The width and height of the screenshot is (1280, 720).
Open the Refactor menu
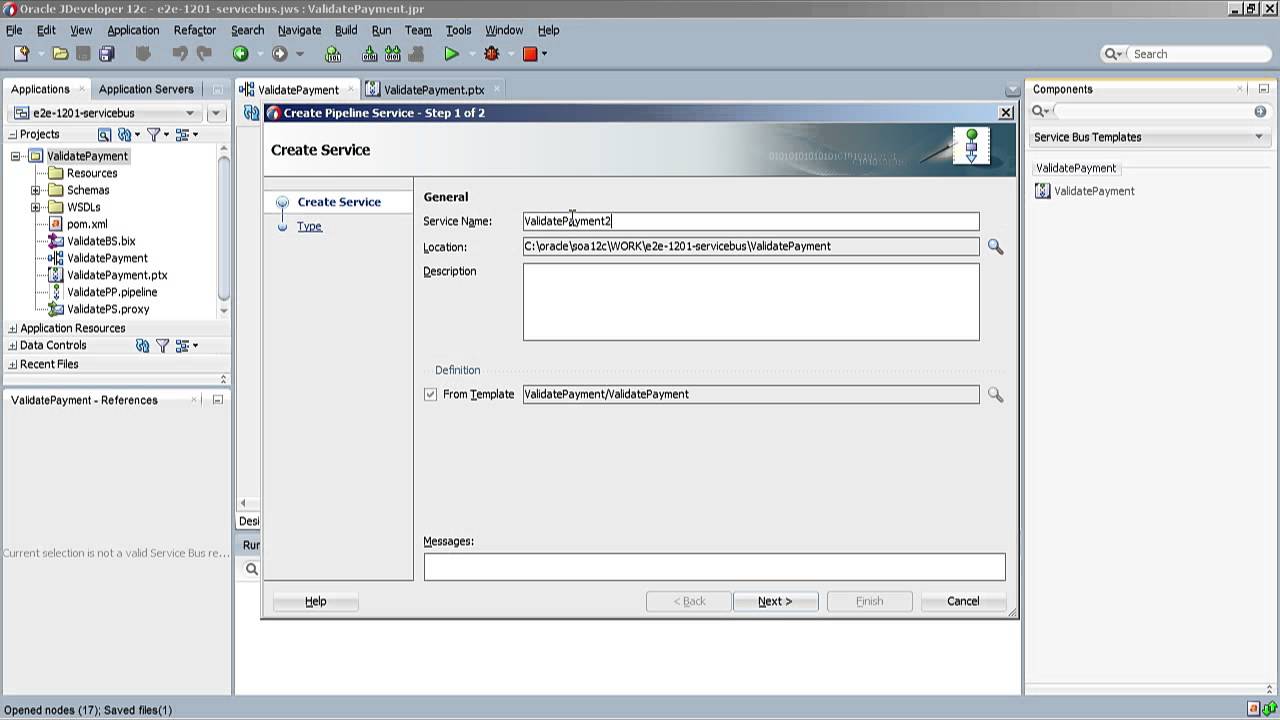[195, 30]
